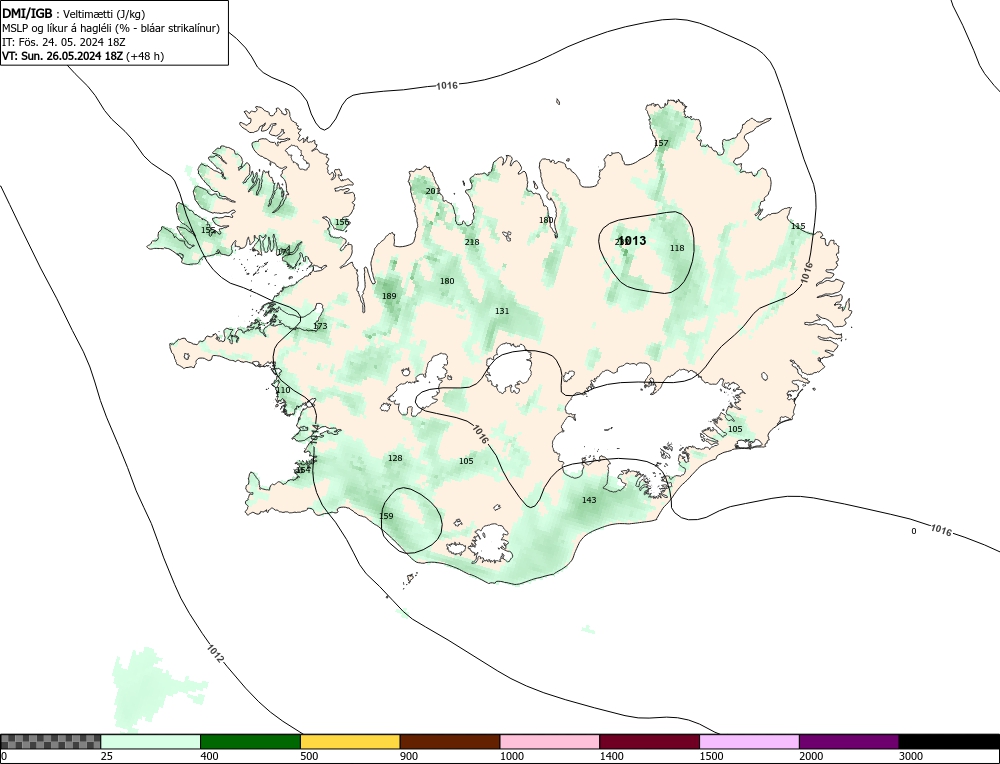Viewport: 1000px width, 764px height.
Task: Select the black 3000+ legend swatch
Action: (x=949, y=741)
